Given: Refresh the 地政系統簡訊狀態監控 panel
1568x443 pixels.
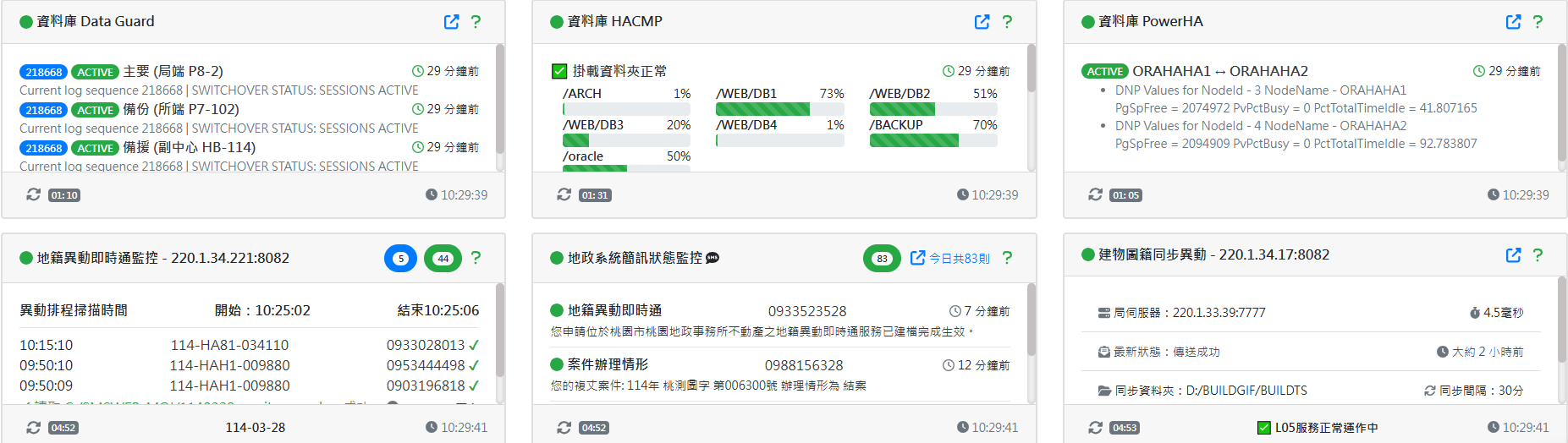Looking at the screenshot, I should point(564,428).
